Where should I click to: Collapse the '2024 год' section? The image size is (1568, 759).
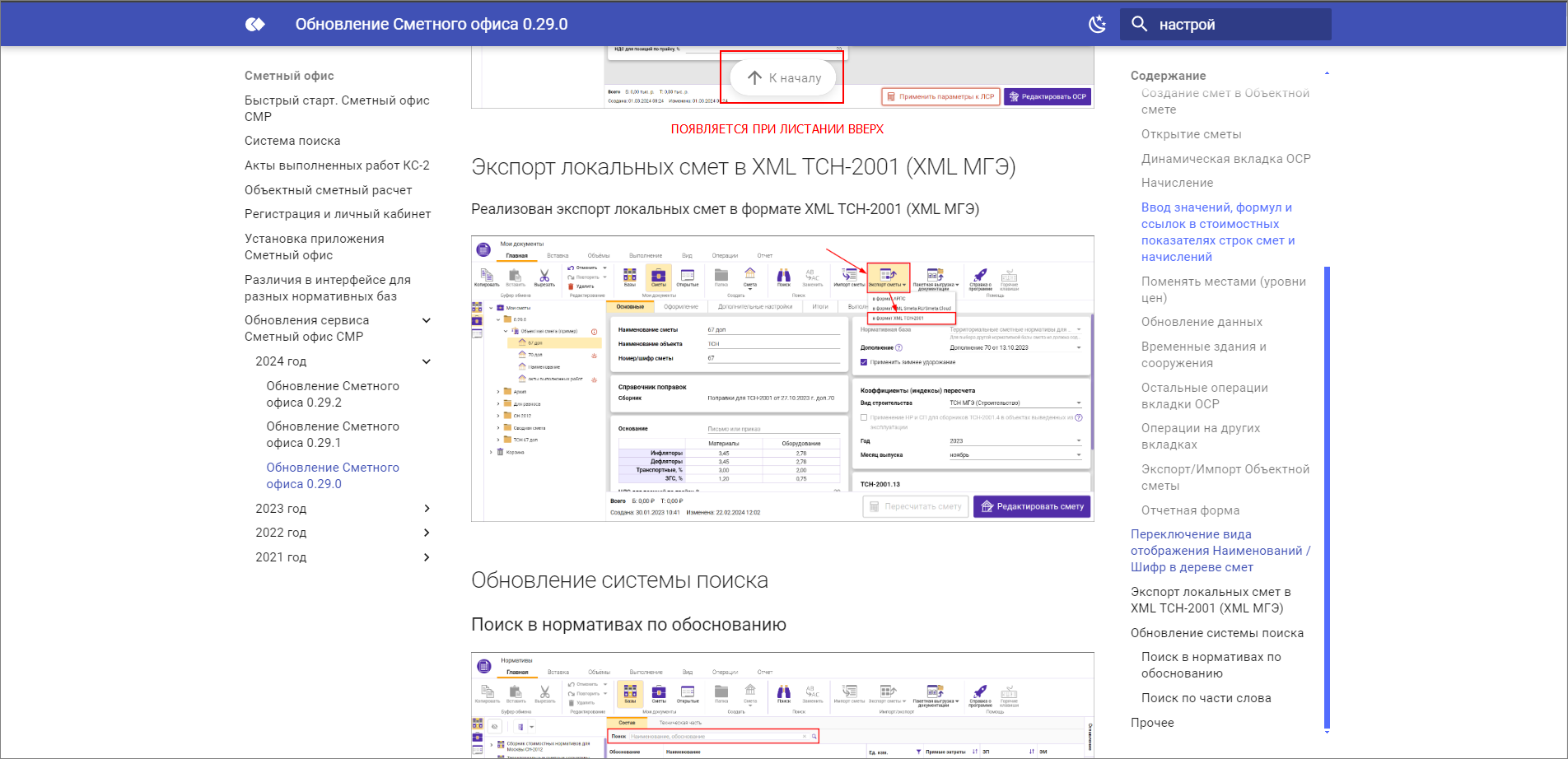427,361
